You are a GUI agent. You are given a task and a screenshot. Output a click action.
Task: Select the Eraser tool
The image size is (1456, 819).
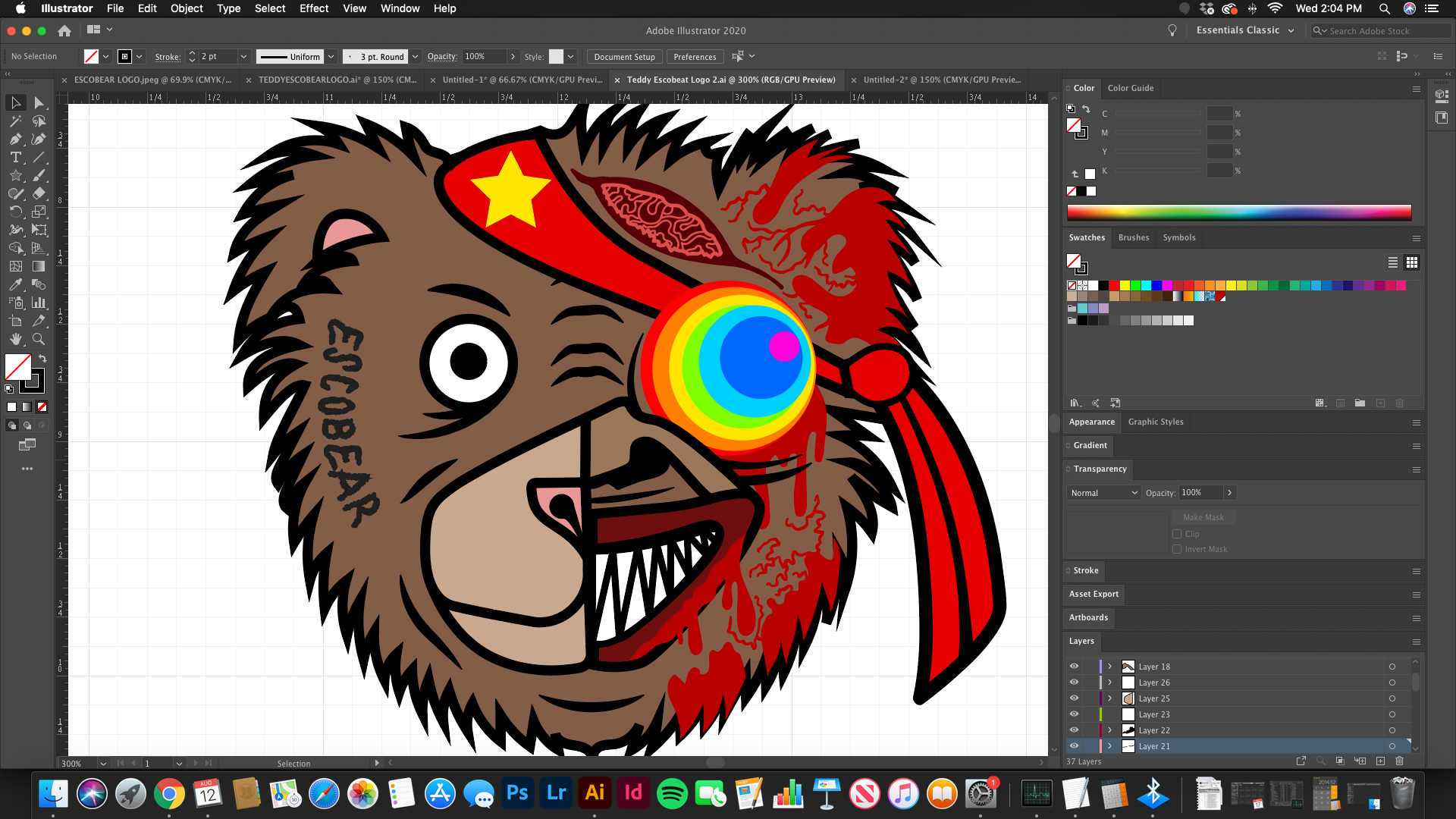point(39,194)
